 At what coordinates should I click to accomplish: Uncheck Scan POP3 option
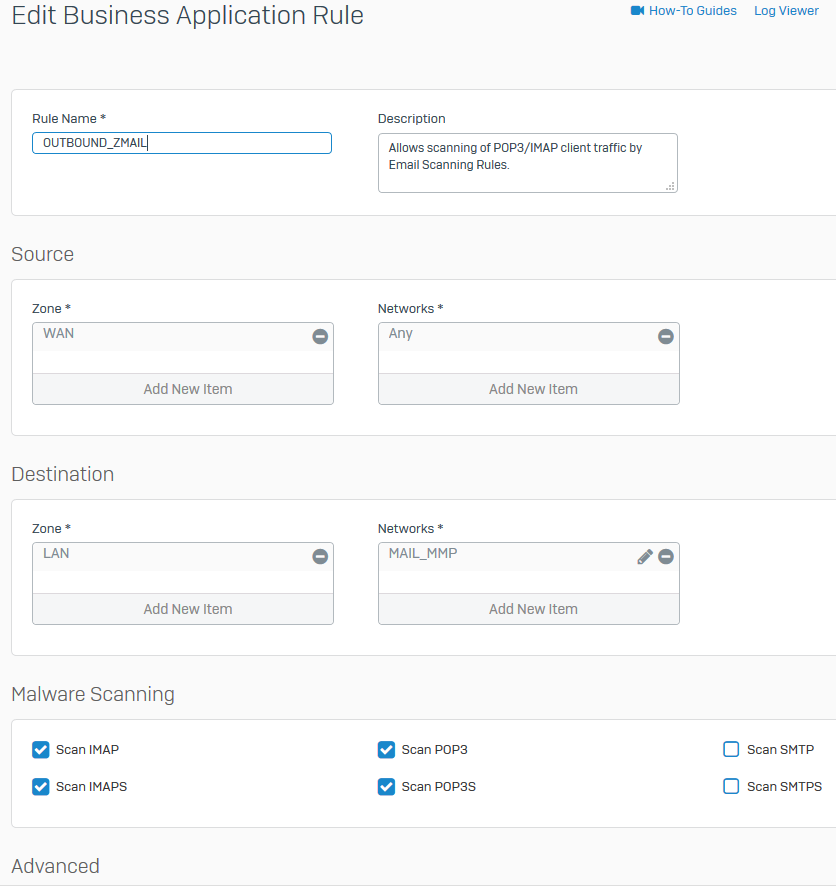point(386,750)
